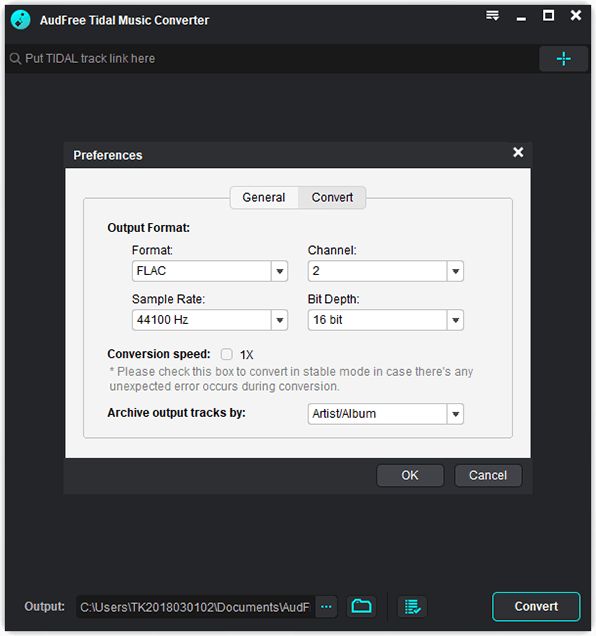
Task: Maximize the AudFree window
Action: tap(549, 15)
